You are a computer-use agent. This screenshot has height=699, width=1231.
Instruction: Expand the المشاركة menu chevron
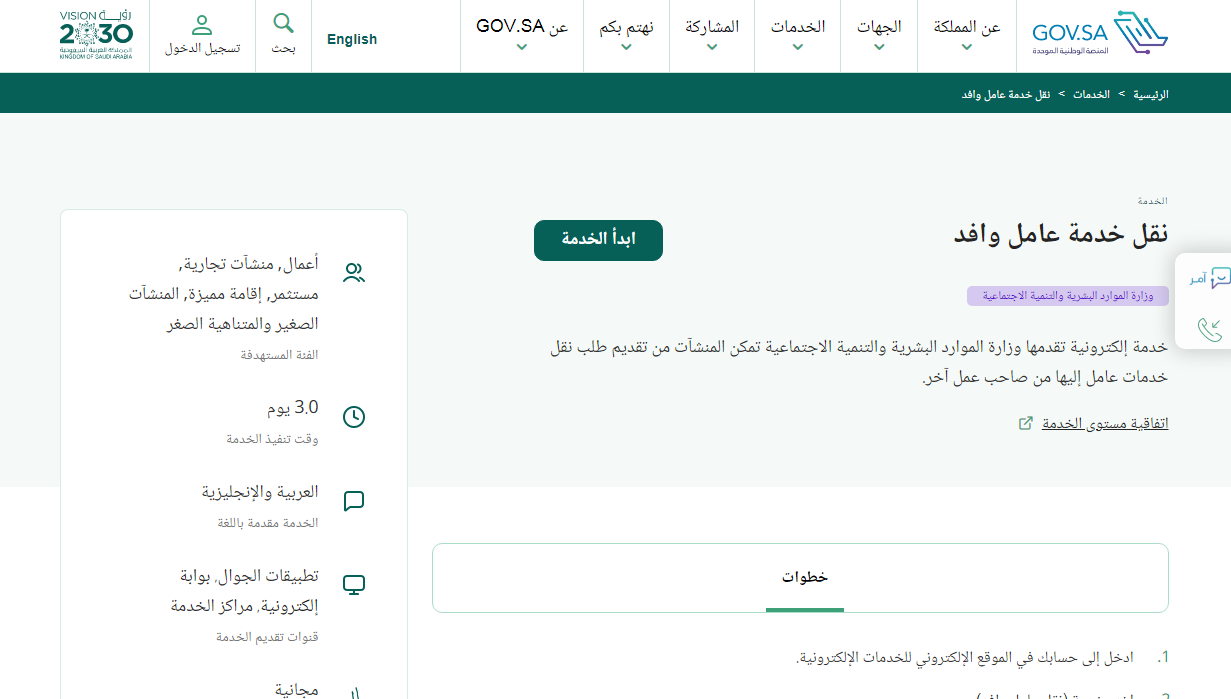[712, 47]
